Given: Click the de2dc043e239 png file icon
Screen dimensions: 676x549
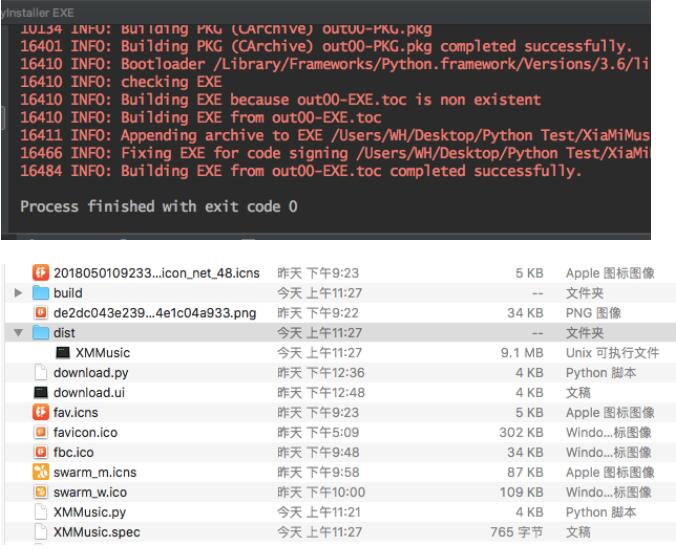Looking at the screenshot, I should tap(41, 313).
